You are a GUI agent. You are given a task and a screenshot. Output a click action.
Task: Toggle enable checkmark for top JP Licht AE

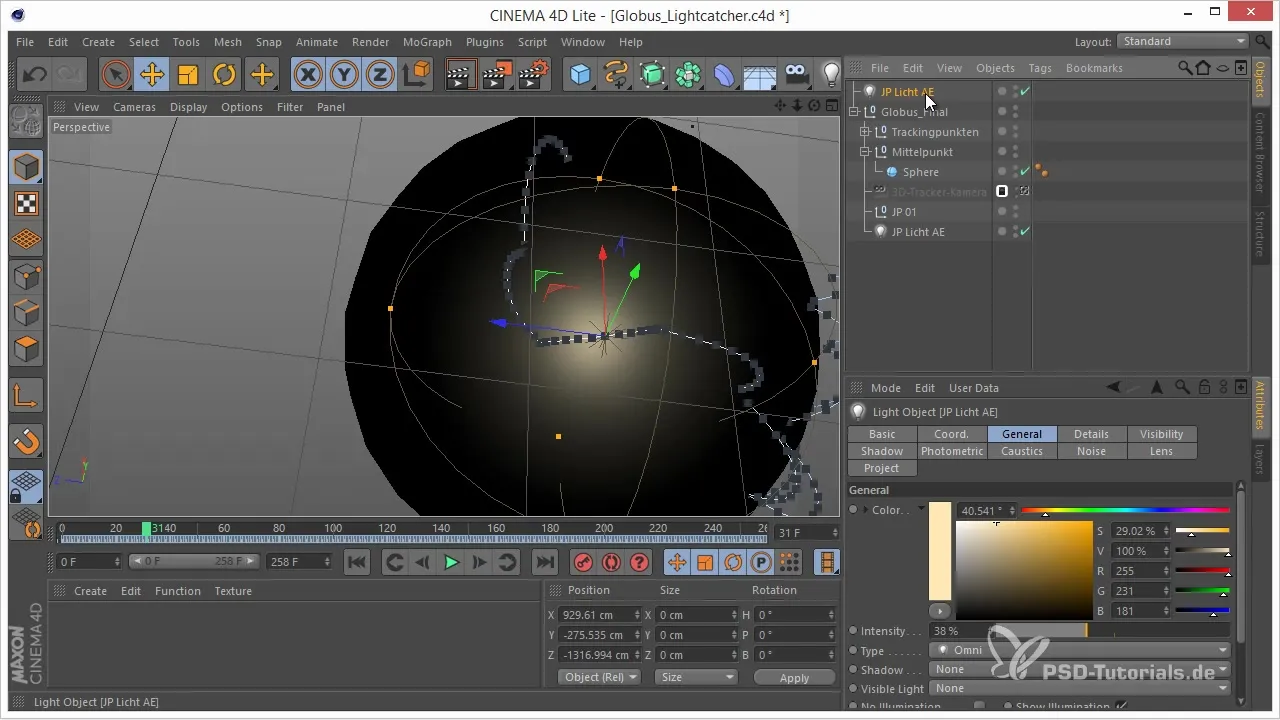coord(1026,91)
